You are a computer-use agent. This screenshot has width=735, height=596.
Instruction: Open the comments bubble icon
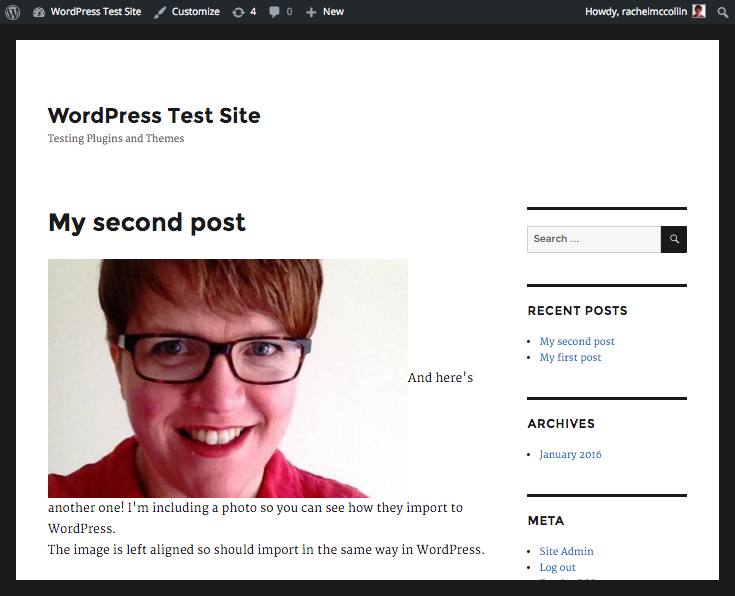click(274, 12)
